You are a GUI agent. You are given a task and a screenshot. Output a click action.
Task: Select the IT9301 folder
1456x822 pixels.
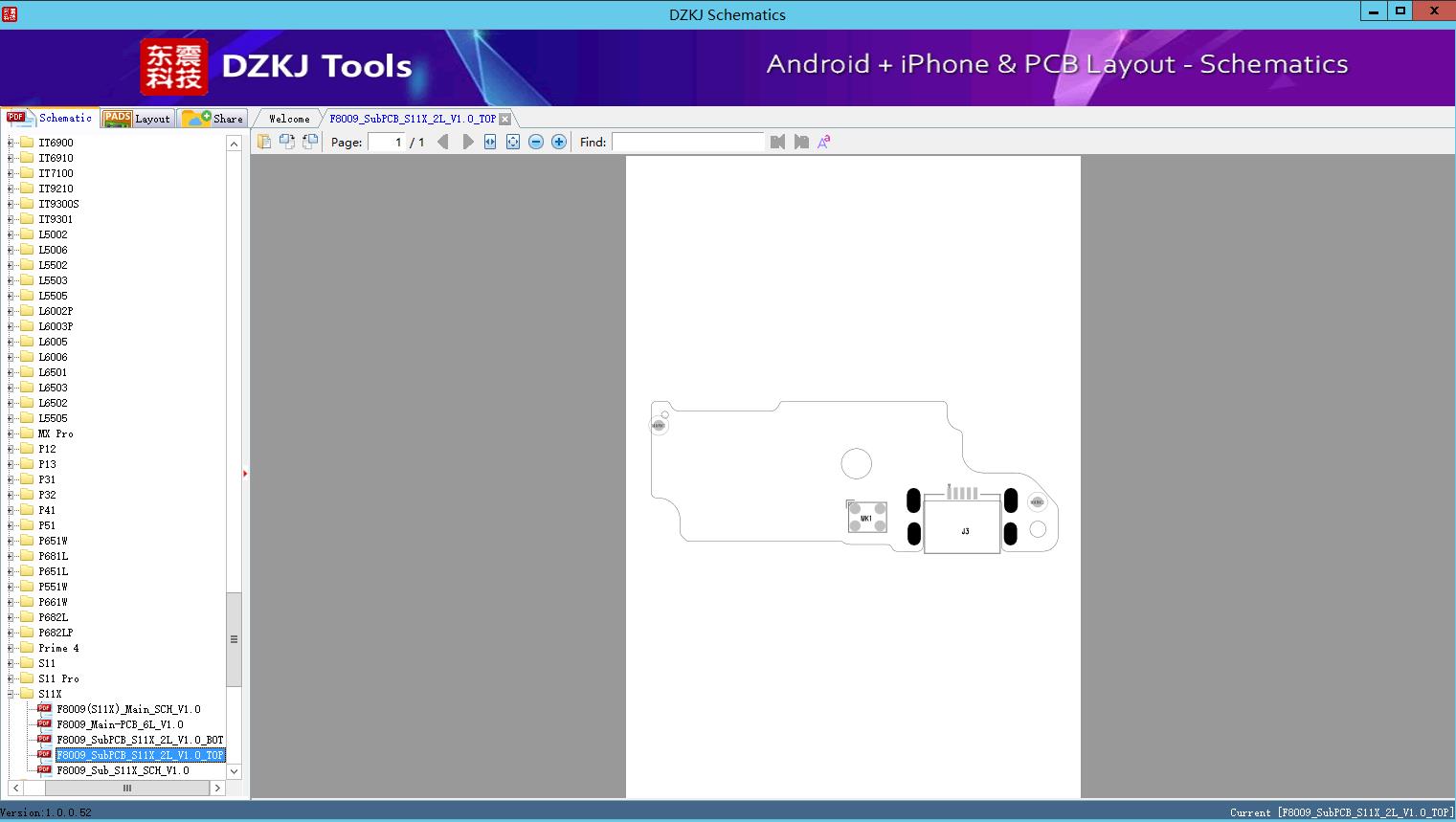[x=56, y=219]
